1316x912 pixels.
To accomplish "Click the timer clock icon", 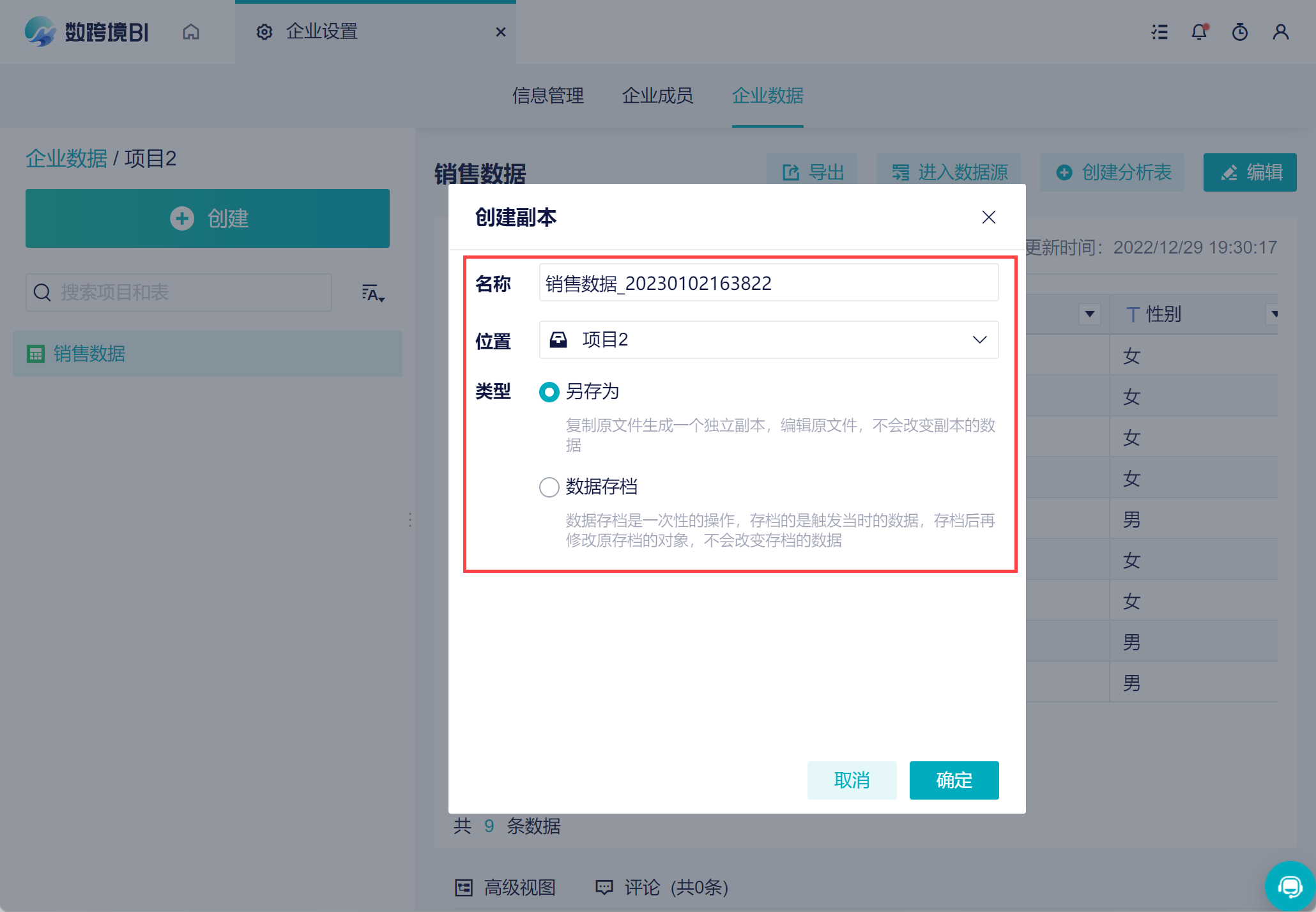I will (x=1239, y=32).
